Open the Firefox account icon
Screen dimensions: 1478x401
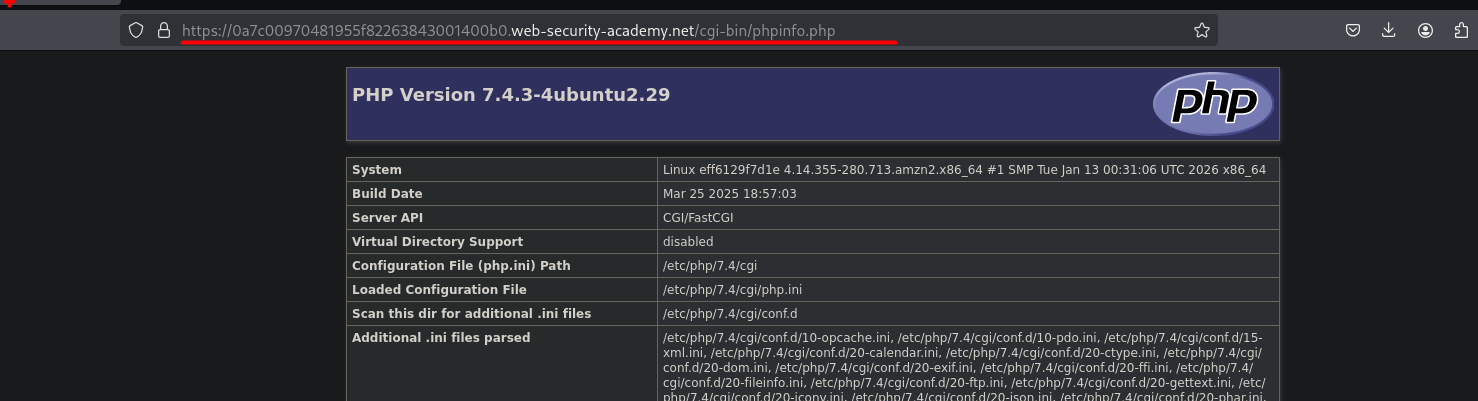[x=1426, y=31]
